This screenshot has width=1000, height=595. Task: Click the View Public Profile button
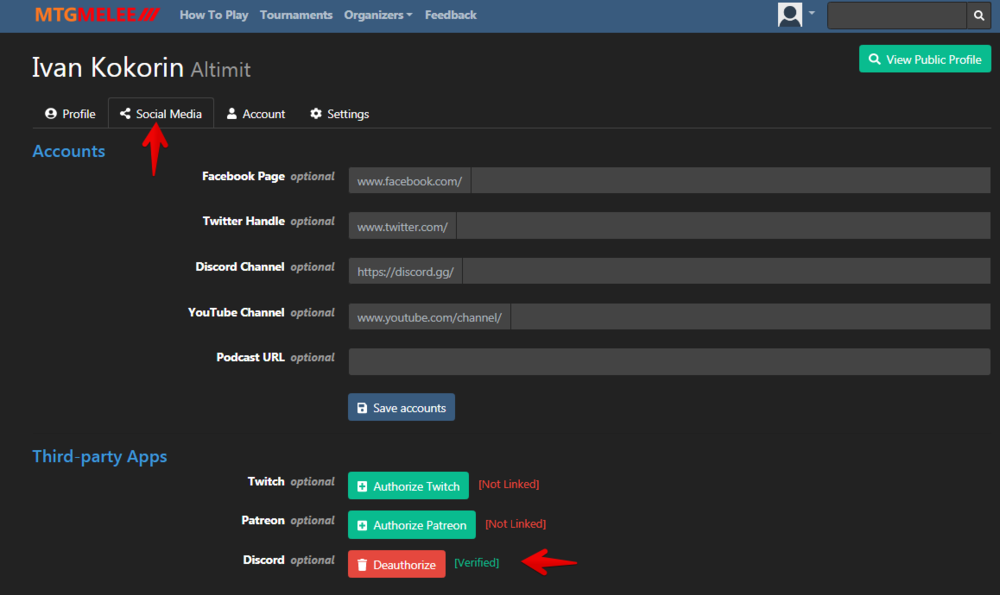pos(924,59)
